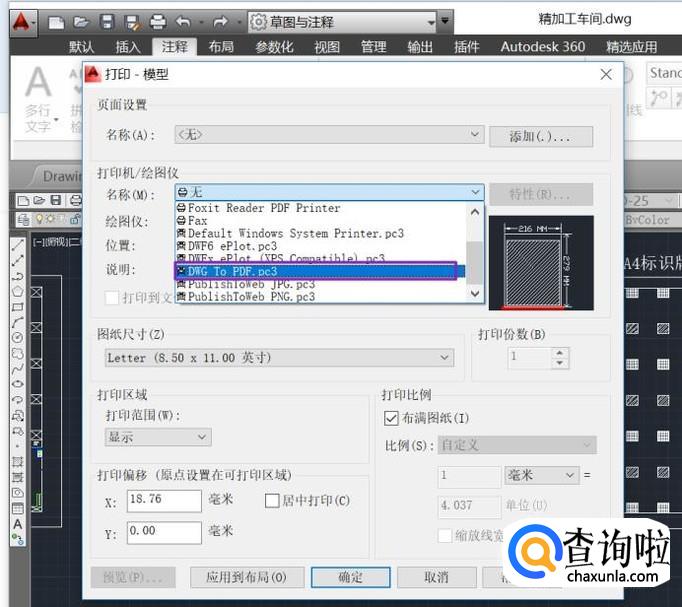Select the Polygon draw tool
682x607 pixels.
(17, 291)
